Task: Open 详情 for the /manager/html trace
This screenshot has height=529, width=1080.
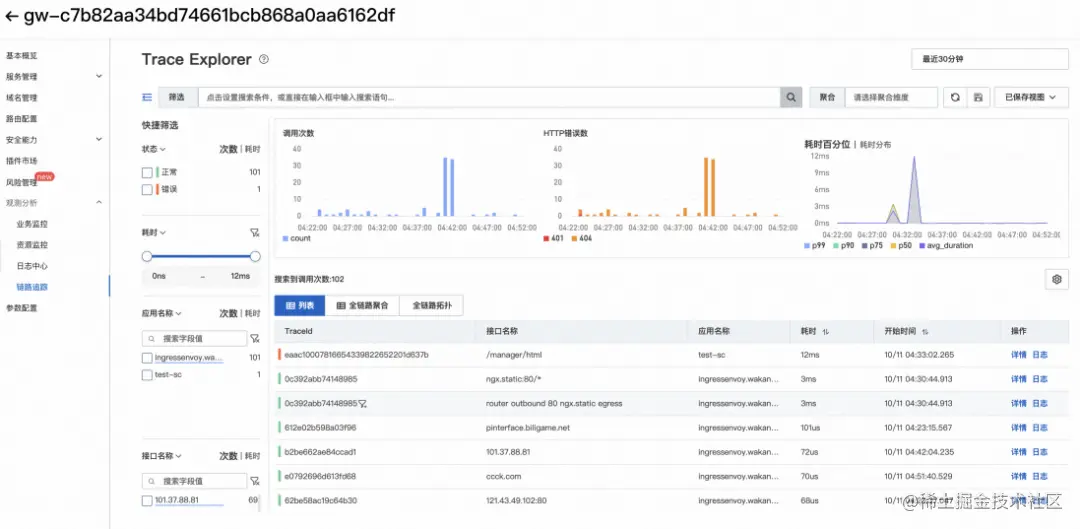Action: coord(1019,355)
